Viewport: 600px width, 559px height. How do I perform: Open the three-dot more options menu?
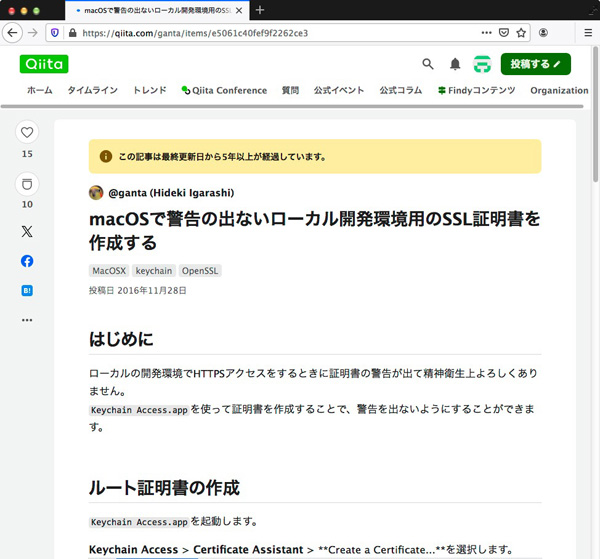(27, 320)
